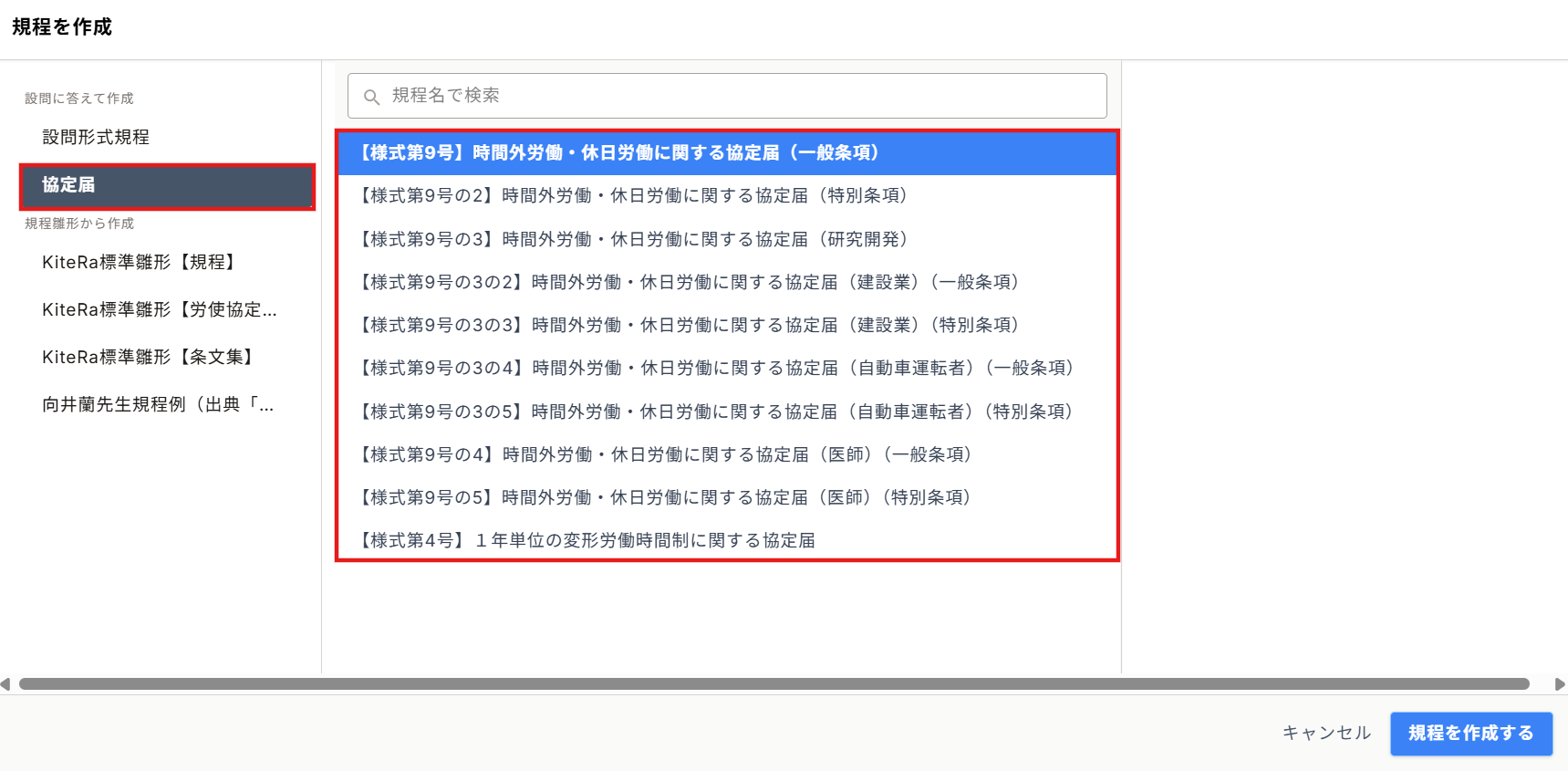Choose 様式第9号の3の2 建設業 一般条項

tap(727, 282)
